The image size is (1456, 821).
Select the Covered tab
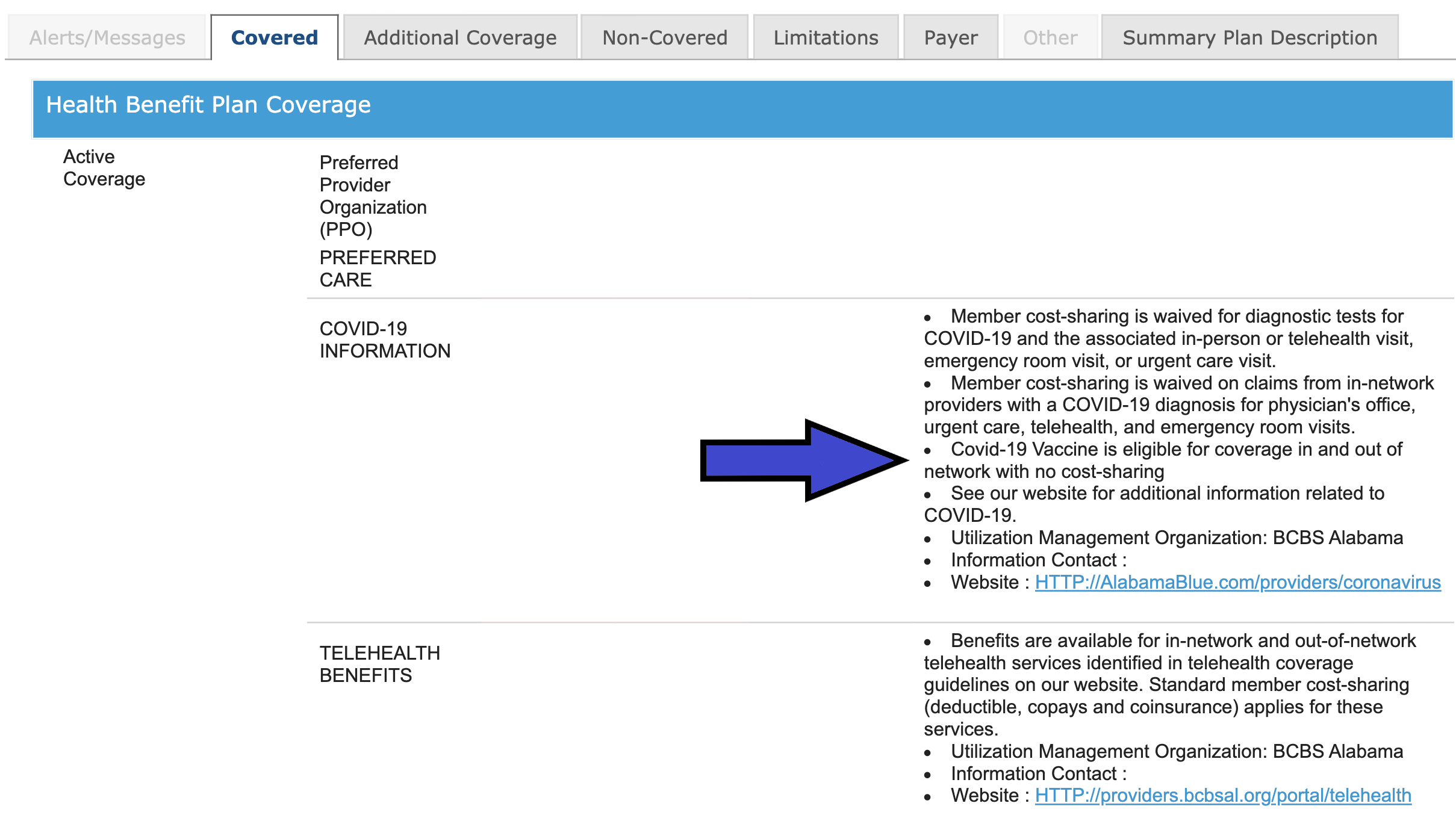pos(275,38)
